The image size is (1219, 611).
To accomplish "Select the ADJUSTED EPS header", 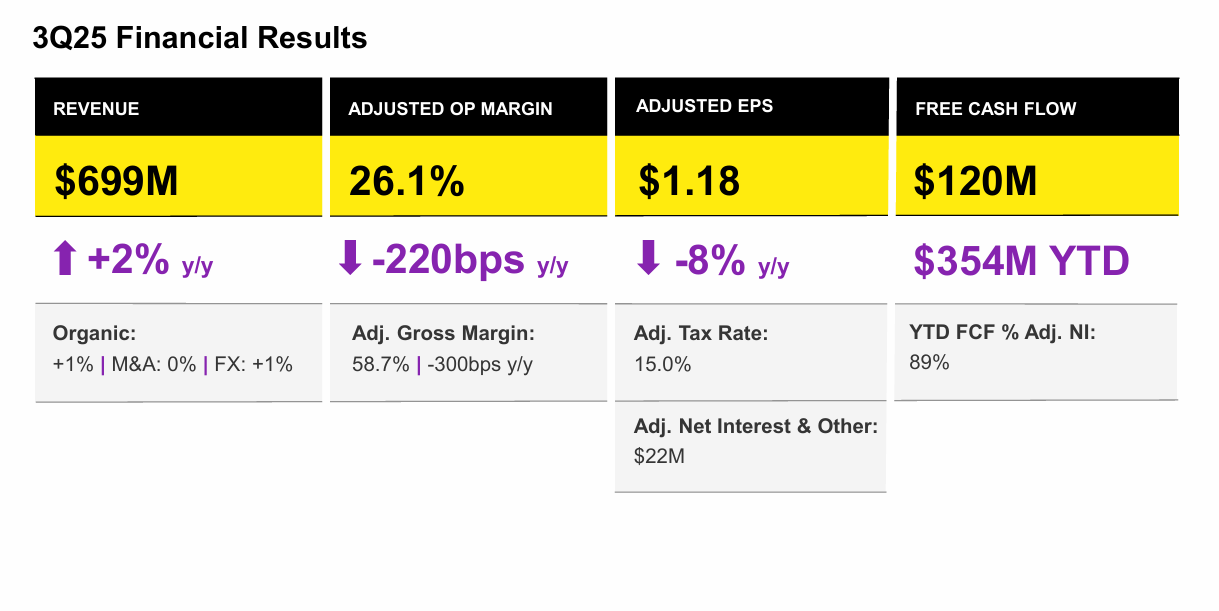I will point(704,106).
